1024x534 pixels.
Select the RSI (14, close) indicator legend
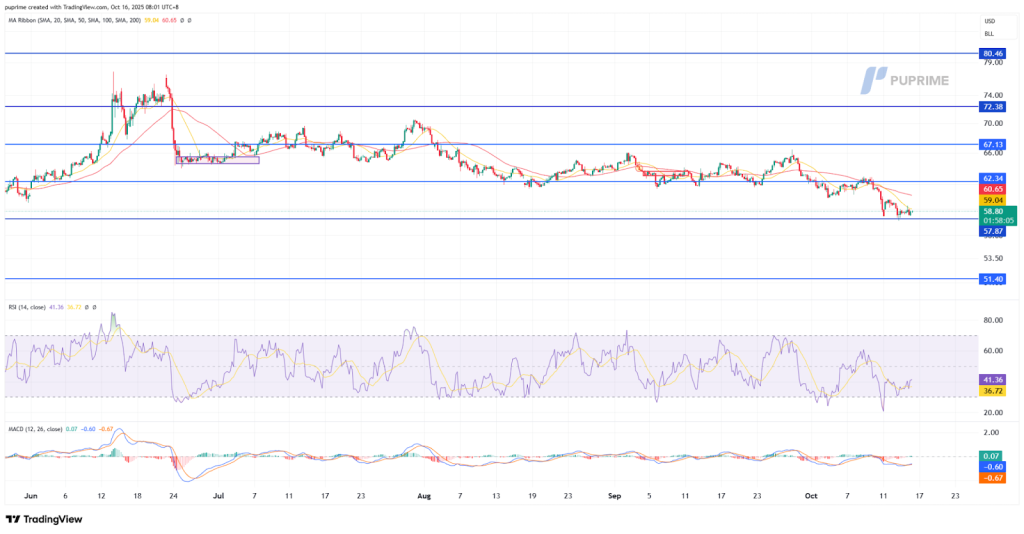(26, 308)
